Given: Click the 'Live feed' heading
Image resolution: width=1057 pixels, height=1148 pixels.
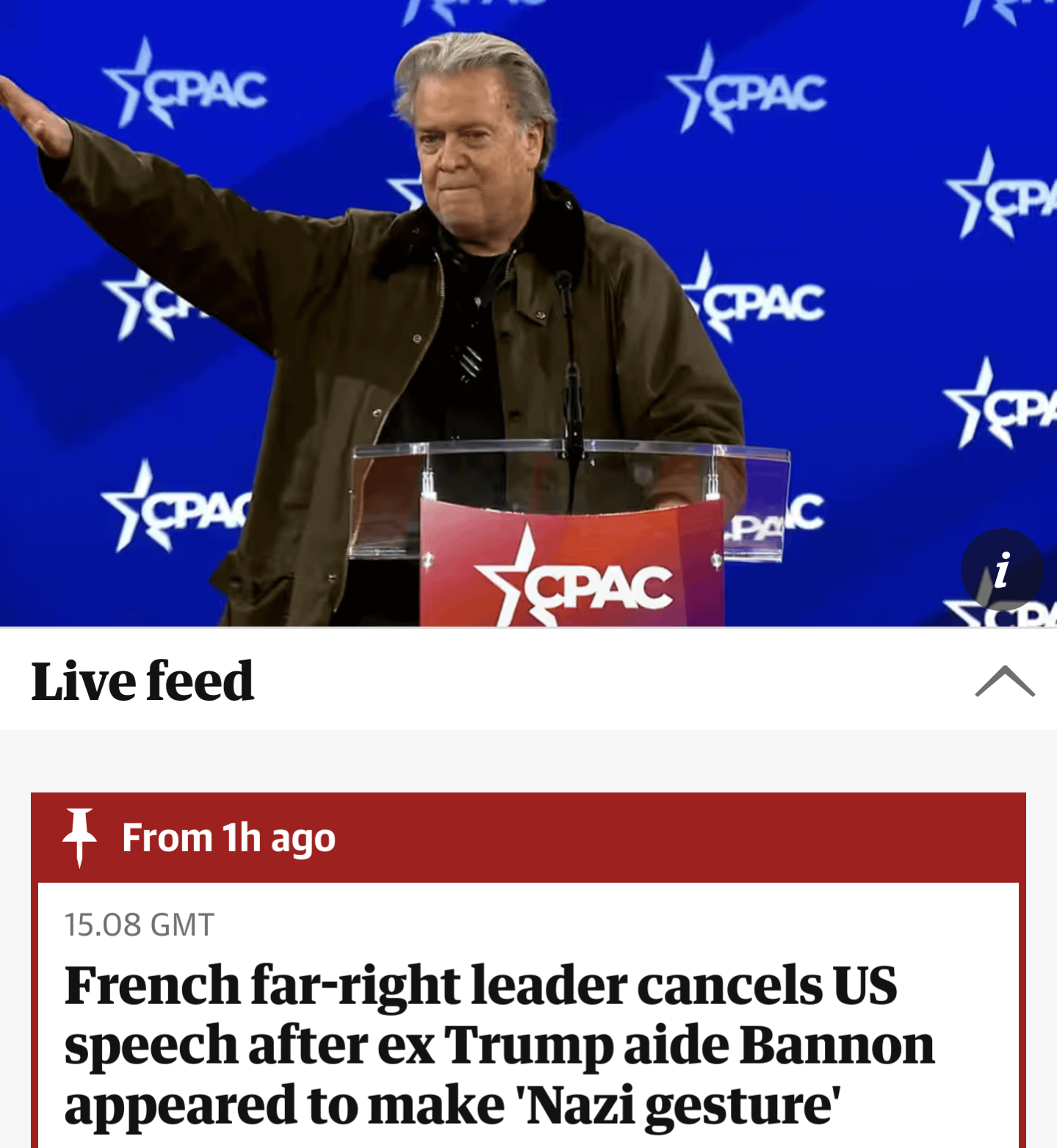Looking at the screenshot, I should point(143,681).
